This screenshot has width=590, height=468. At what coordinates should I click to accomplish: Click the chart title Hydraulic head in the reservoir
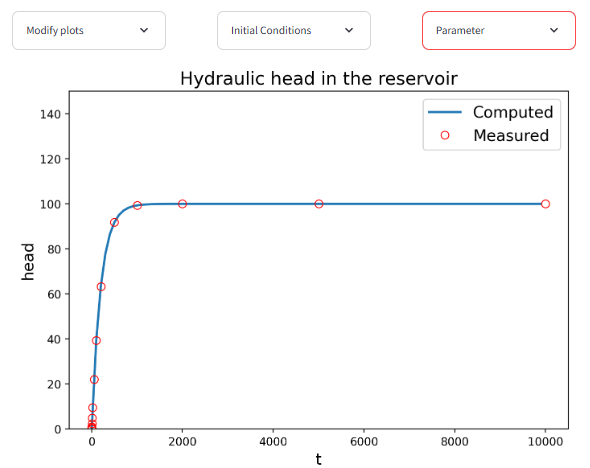coord(319,79)
